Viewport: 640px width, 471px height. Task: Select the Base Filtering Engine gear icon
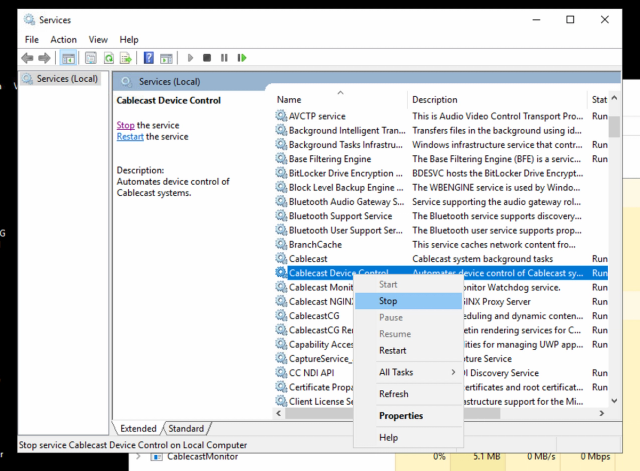281,159
